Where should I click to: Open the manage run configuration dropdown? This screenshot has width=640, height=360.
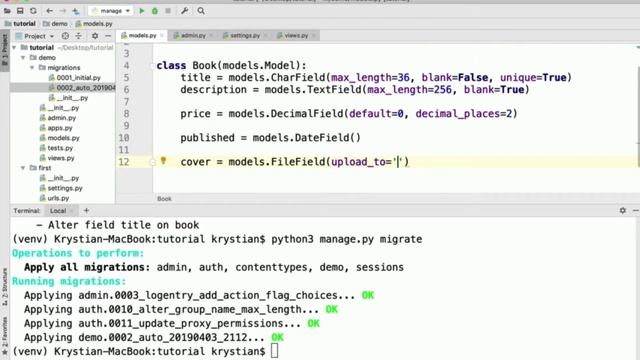pos(111,11)
